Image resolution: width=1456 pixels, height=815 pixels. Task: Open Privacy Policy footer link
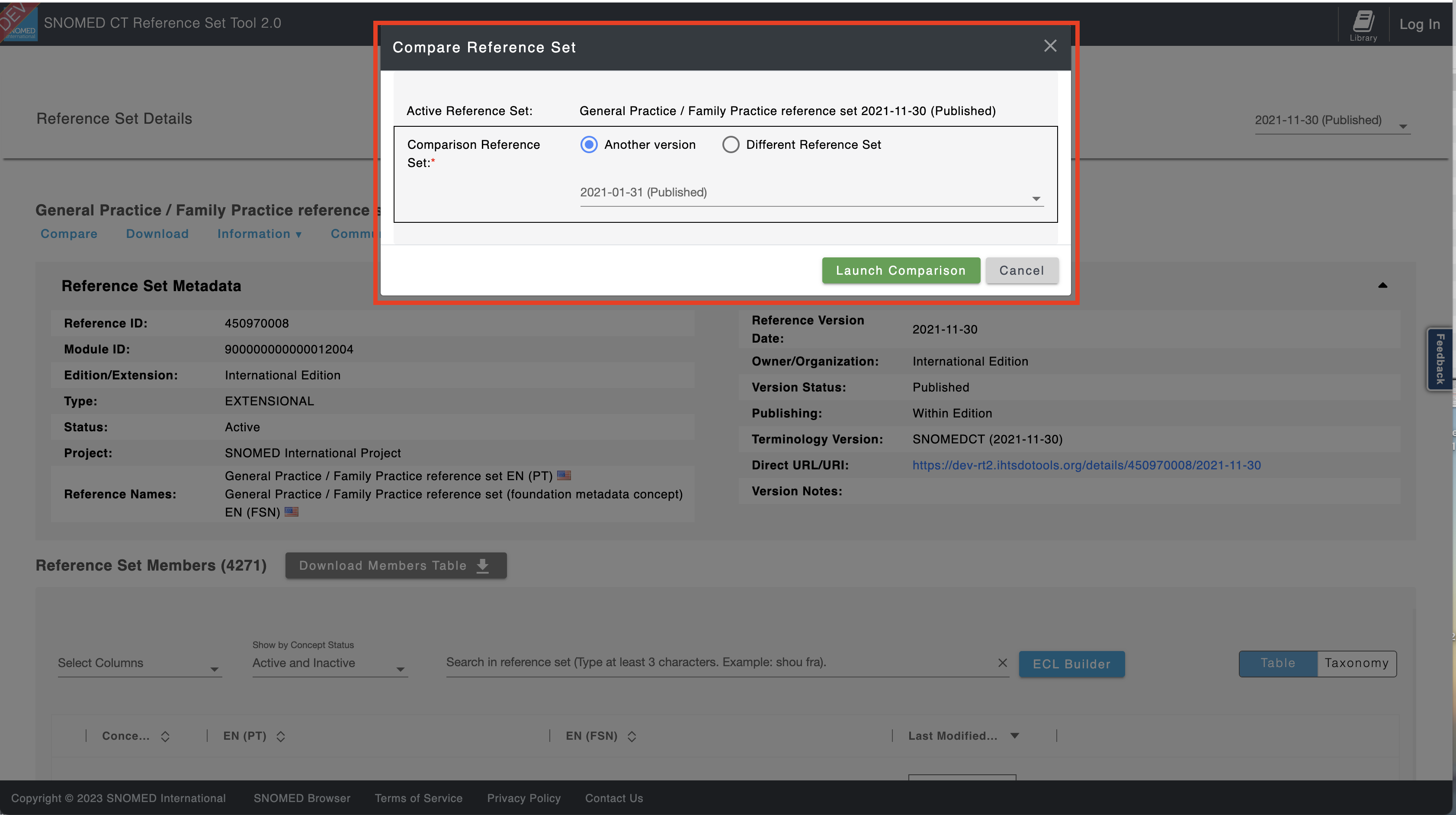pyautogui.click(x=524, y=798)
